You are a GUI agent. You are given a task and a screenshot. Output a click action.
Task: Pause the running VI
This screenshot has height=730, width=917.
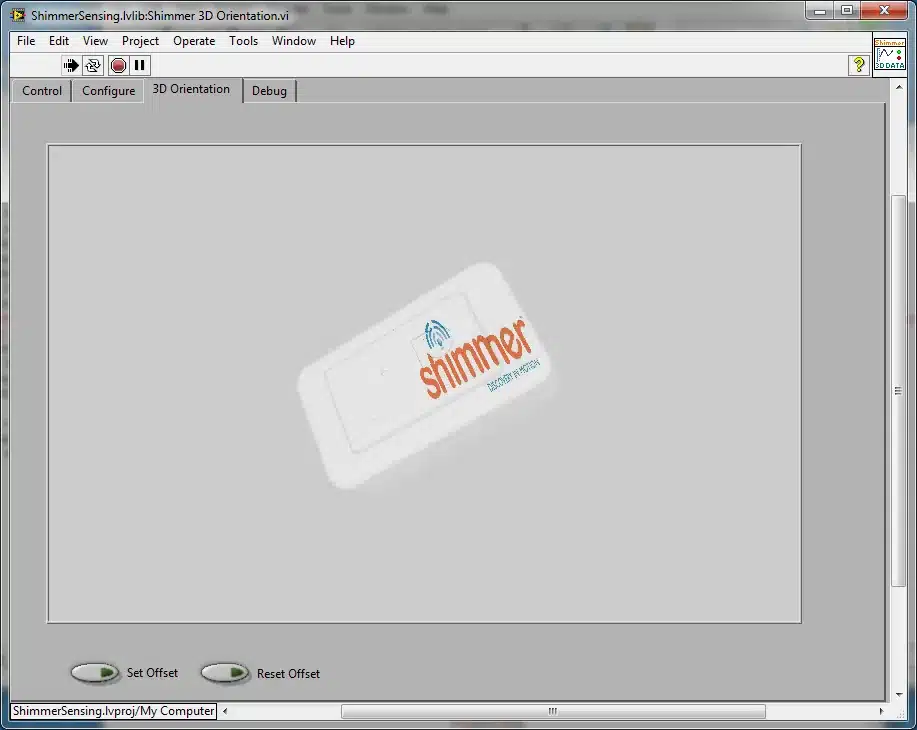click(140, 66)
